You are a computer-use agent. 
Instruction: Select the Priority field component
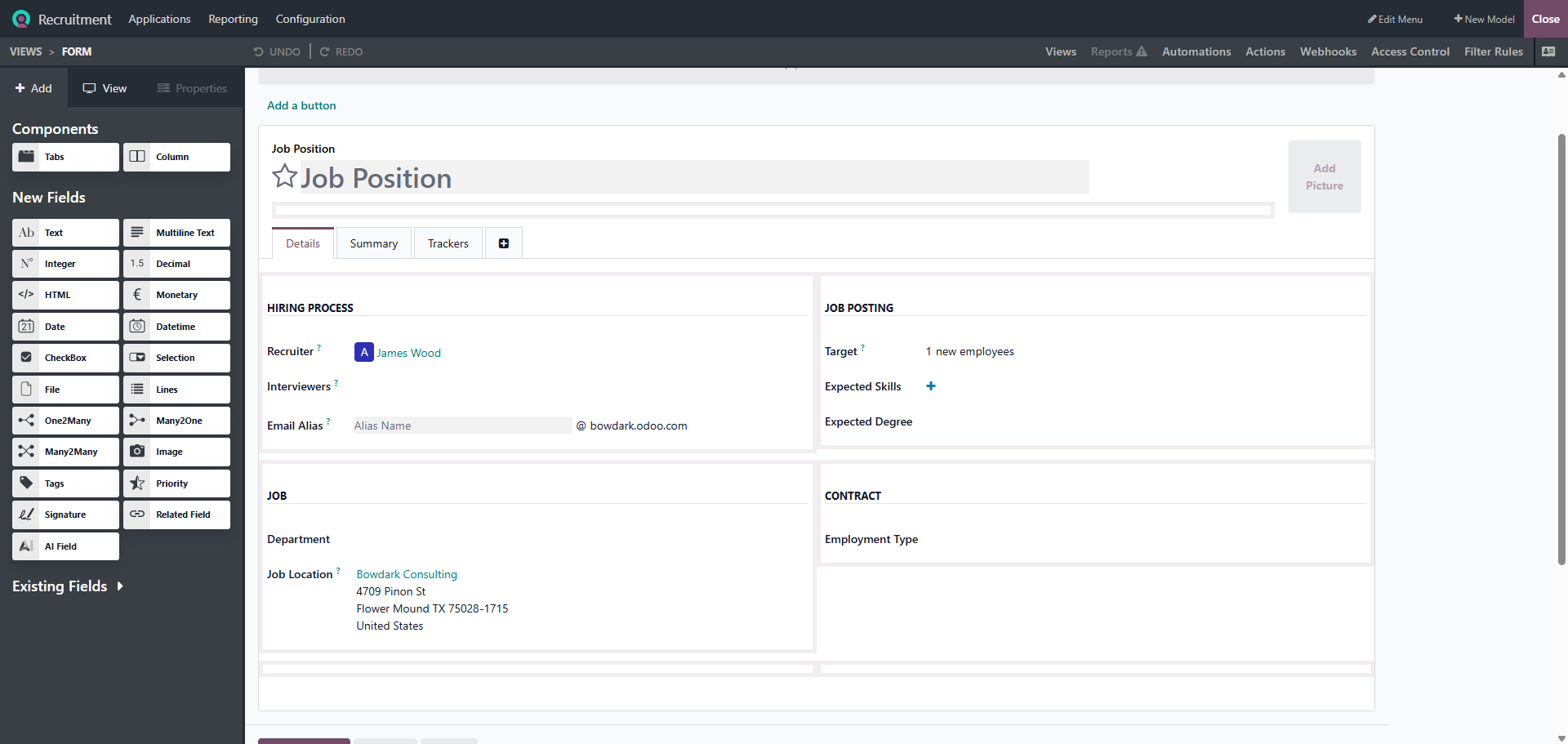tap(176, 483)
